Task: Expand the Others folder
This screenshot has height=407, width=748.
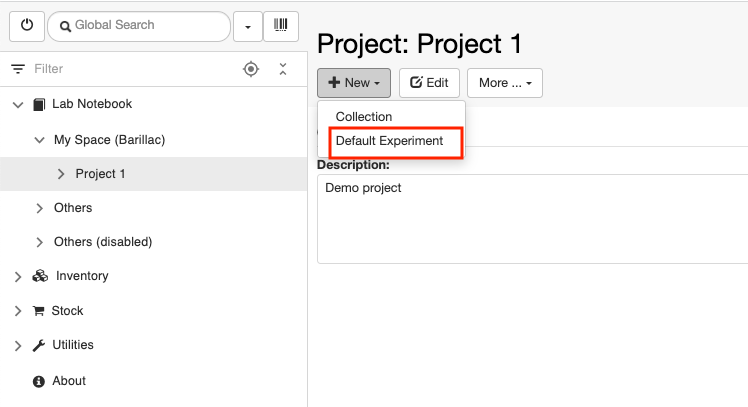Action: pyautogui.click(x=40, y=208)
